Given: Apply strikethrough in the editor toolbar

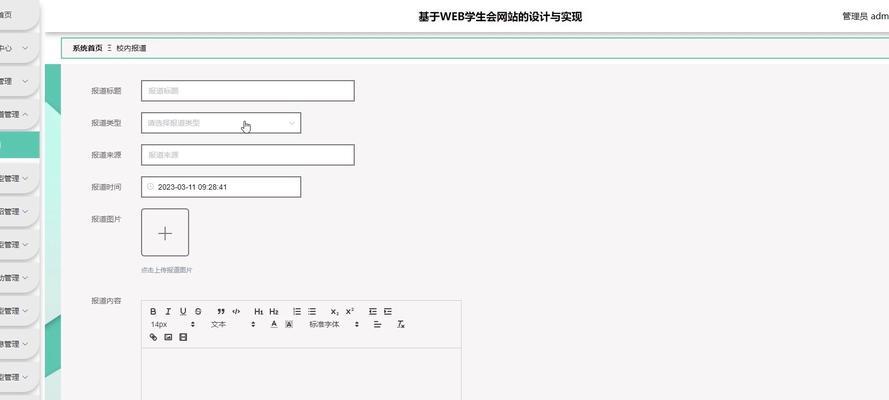Looking at the screenshot, I should tap(198, 312).
